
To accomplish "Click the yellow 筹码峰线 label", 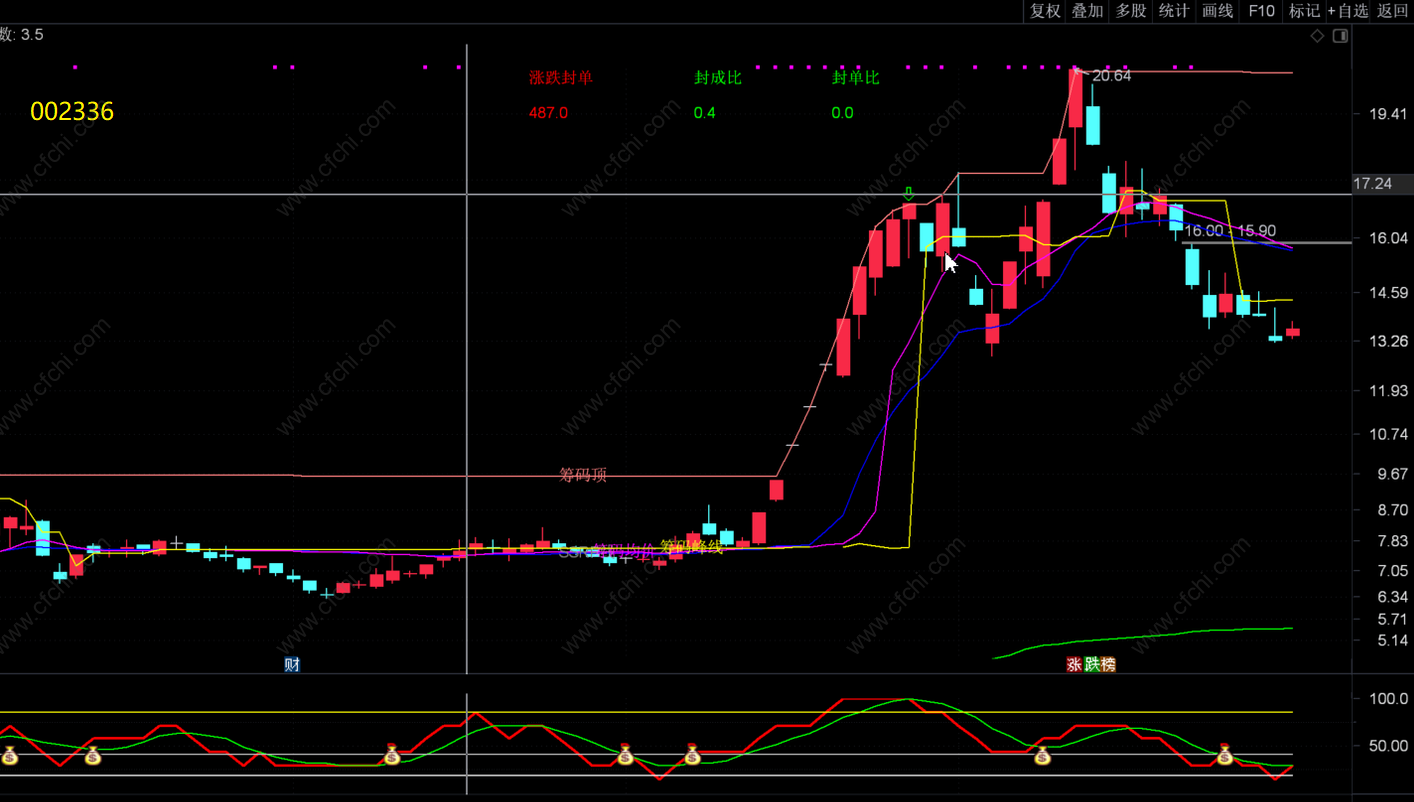I will tap(691, 547).
